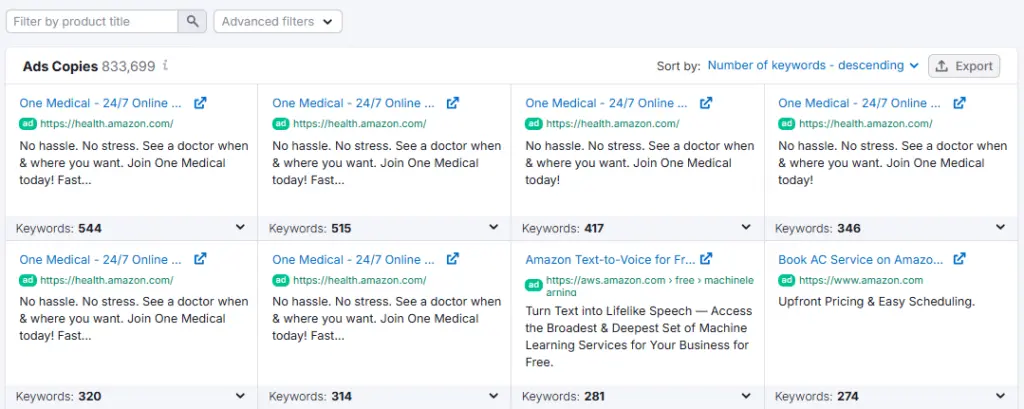
Task: Expand Keywords 314 chevron
Action: (x=493, y=396)
